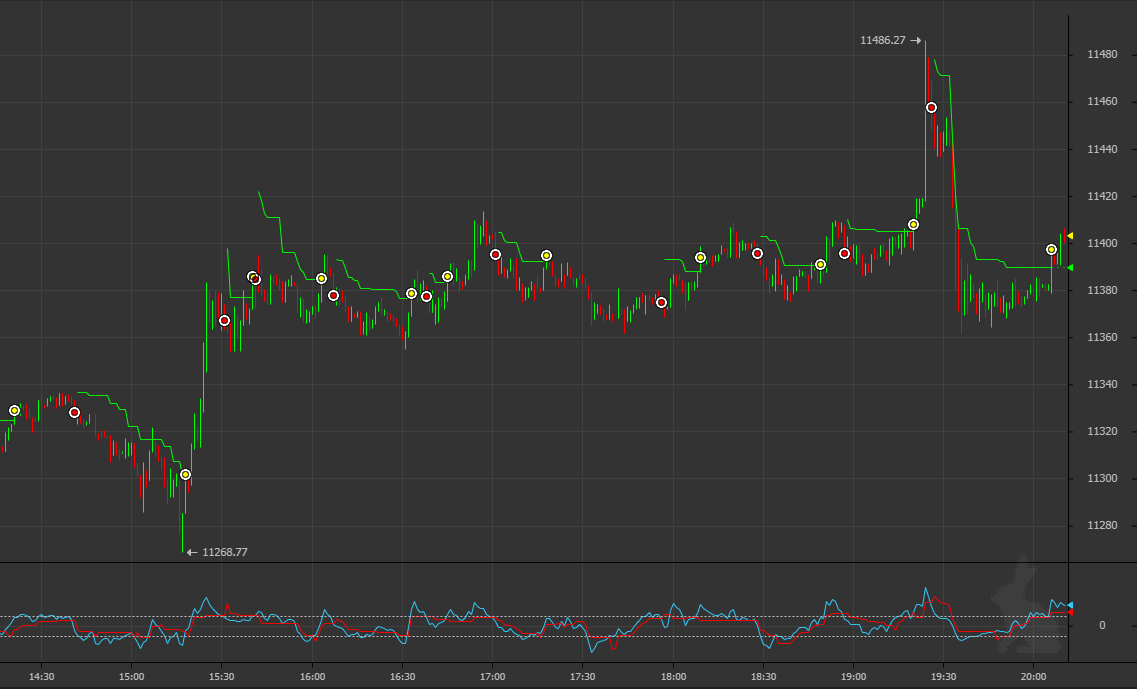
Task: Click the 11340 price axis label
Action: tap(1102, 384)
